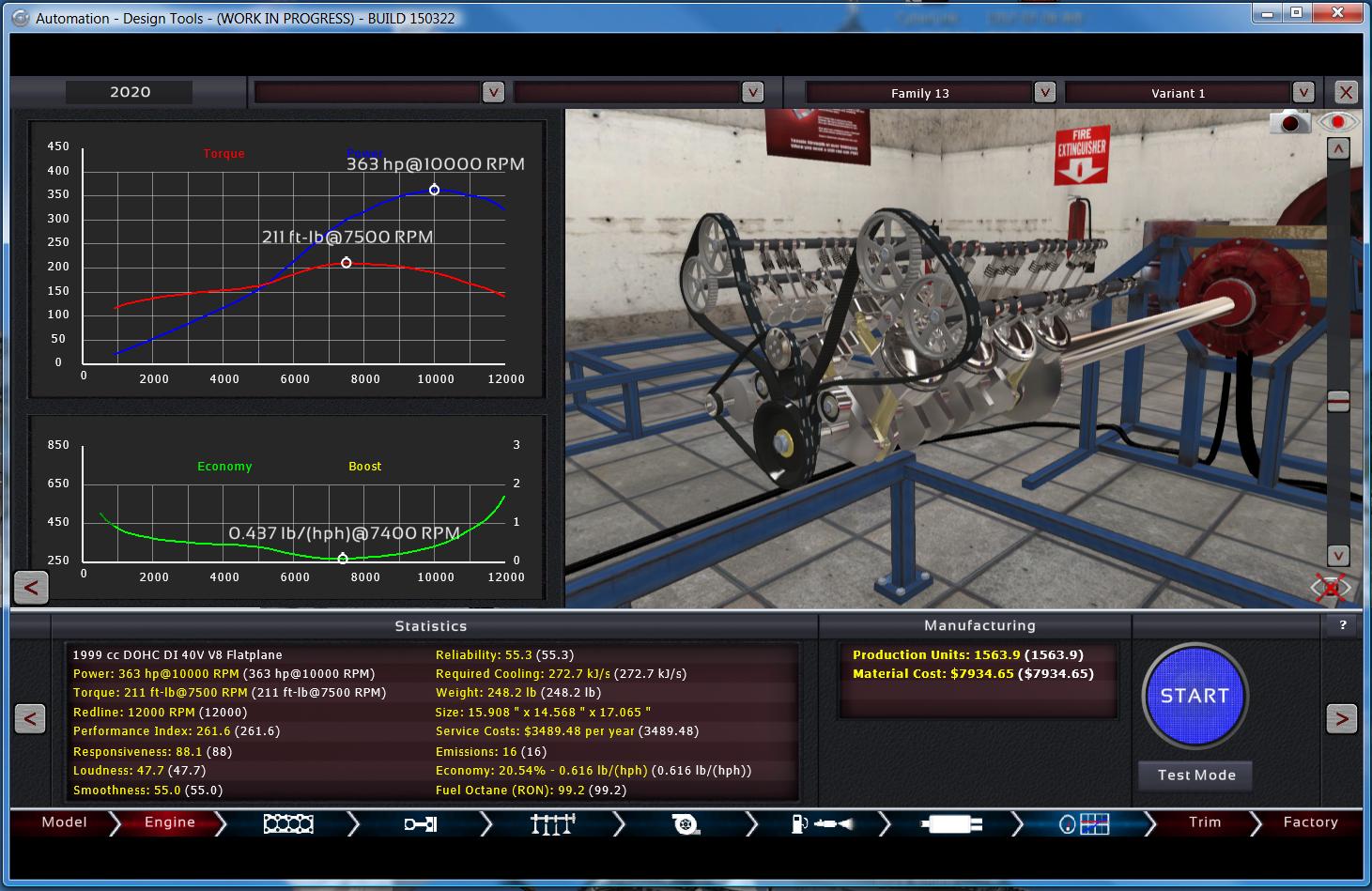Take a screenshot with the camera icon
This screenshot has height=891, width=1372.
point(1290,122)
